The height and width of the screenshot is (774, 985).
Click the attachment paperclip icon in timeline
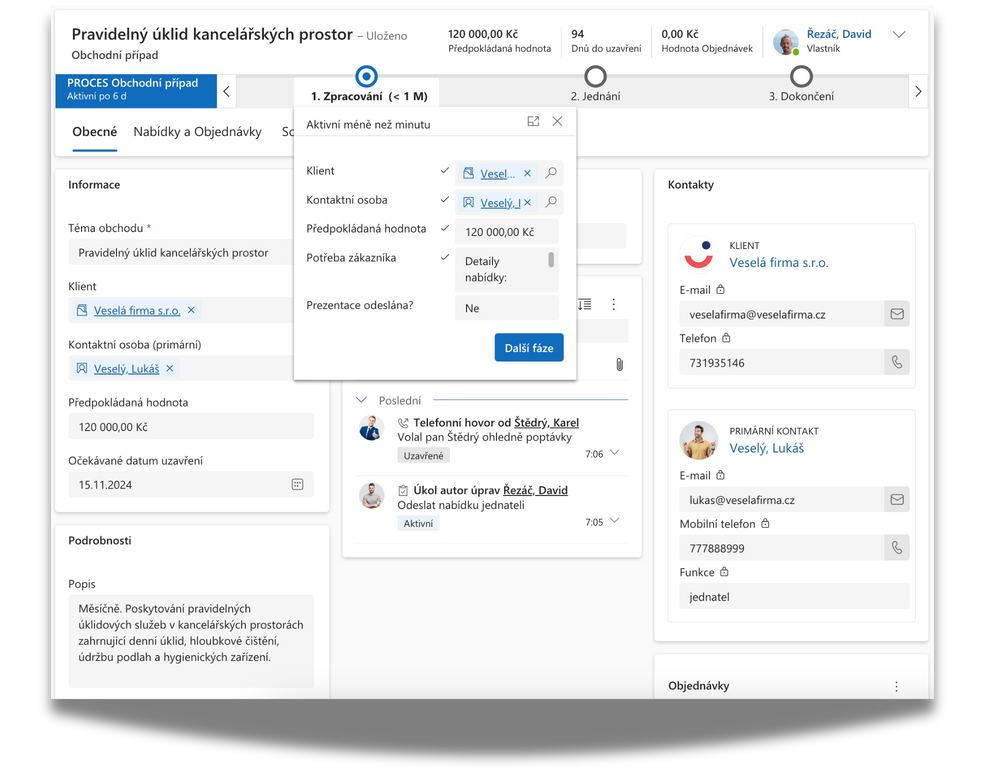619,364
